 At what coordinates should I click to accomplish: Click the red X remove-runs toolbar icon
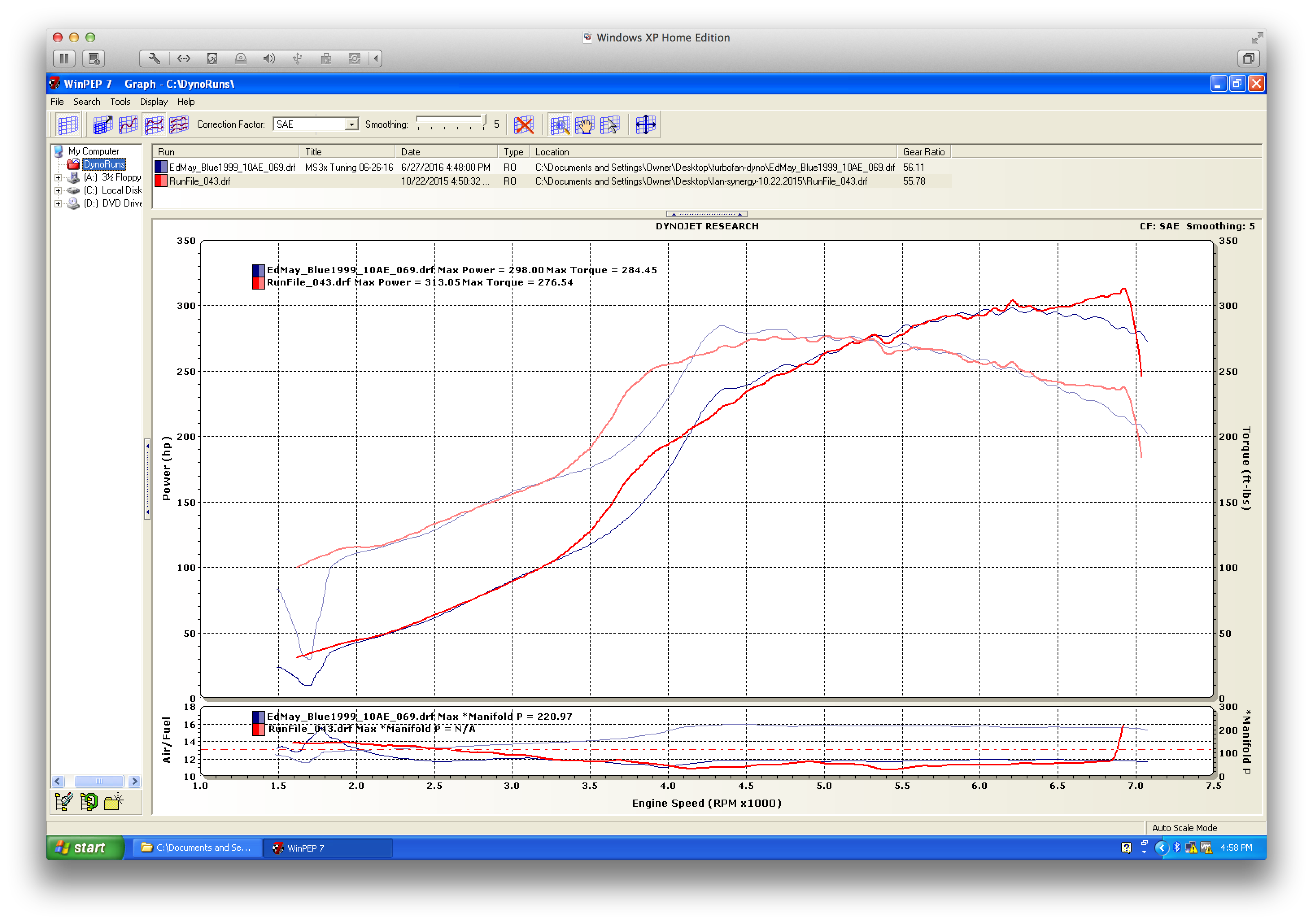pyautogui.click(x=523, y=124)
